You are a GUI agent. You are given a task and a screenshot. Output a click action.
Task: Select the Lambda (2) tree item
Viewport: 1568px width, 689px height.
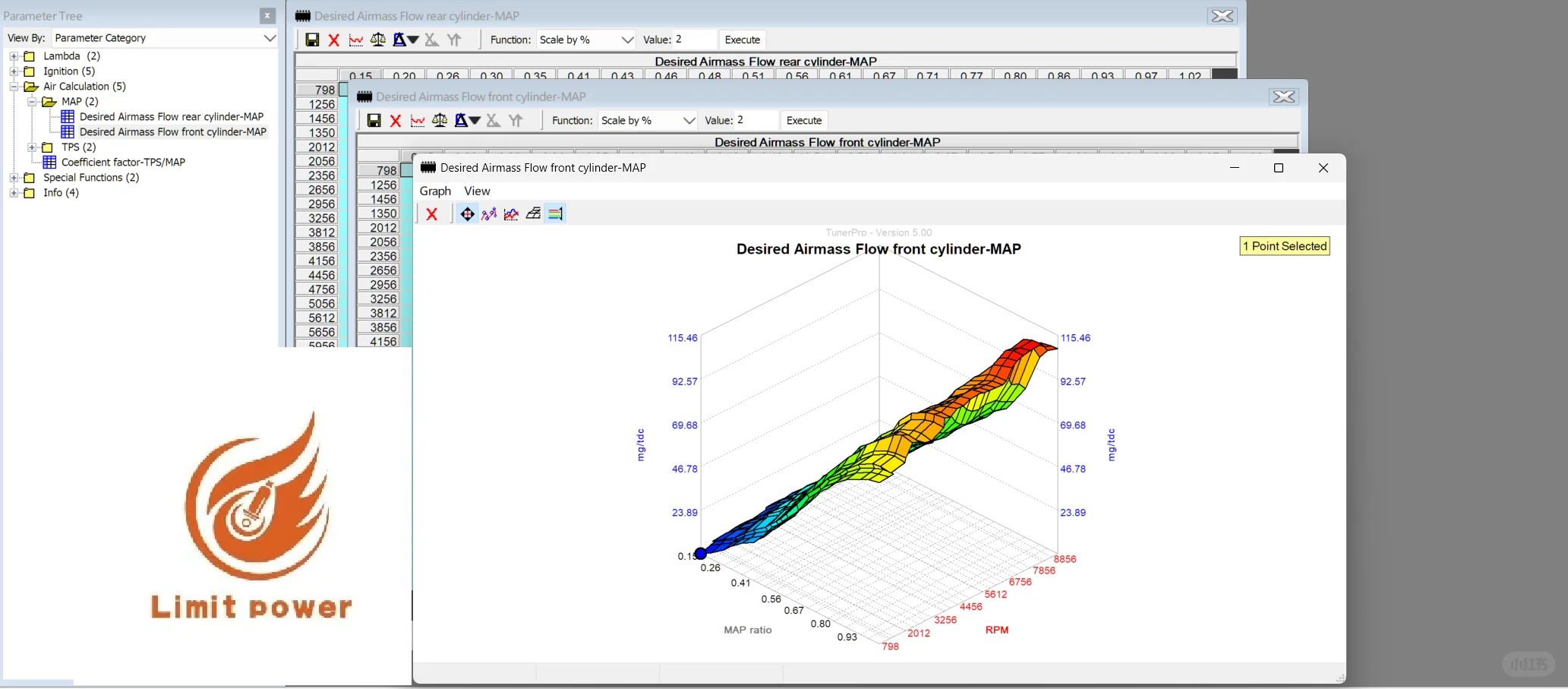pyautogui.click(x=72, y=56)
